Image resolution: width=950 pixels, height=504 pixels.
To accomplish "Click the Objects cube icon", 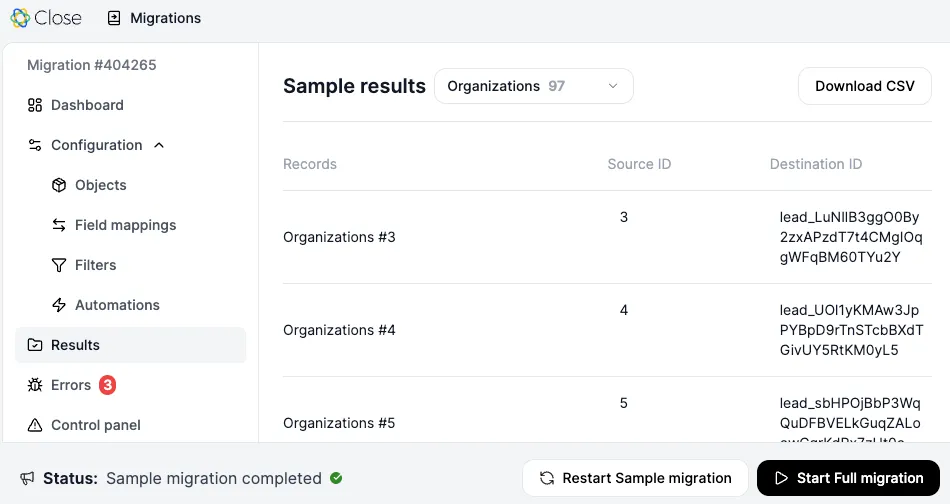I will click(59, 185).
